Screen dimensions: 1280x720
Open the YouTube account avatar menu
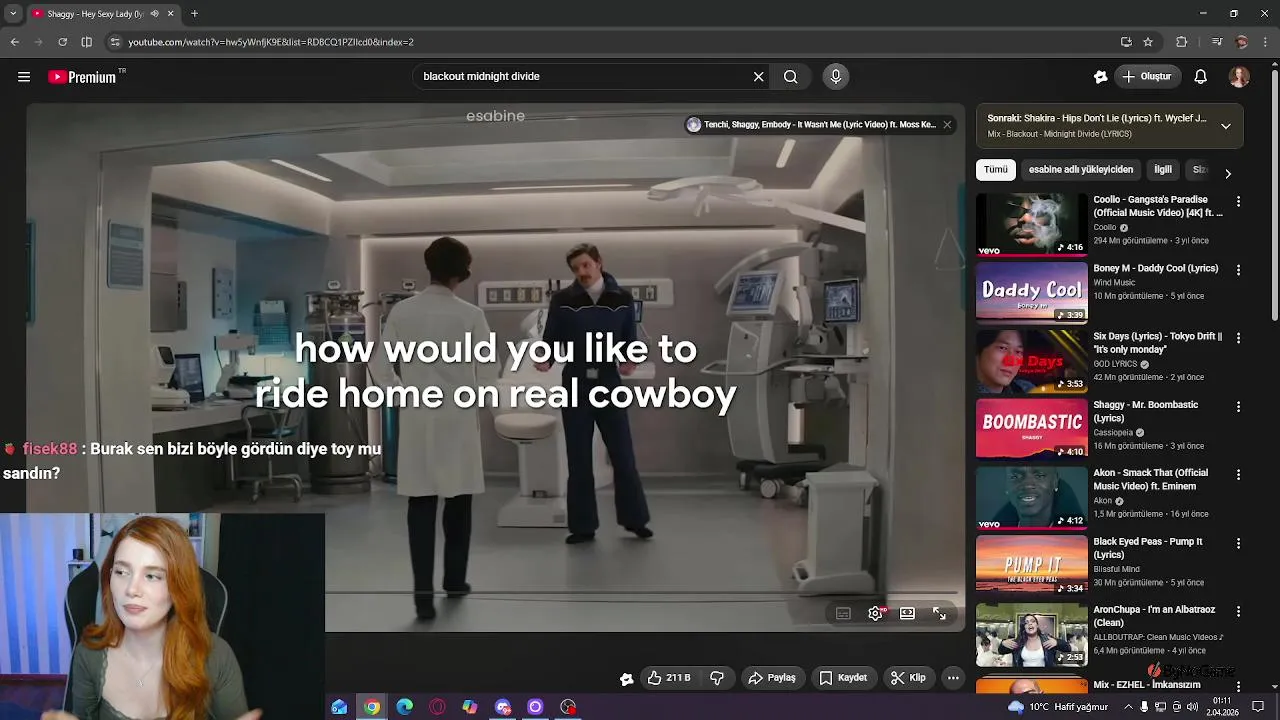1239,77
